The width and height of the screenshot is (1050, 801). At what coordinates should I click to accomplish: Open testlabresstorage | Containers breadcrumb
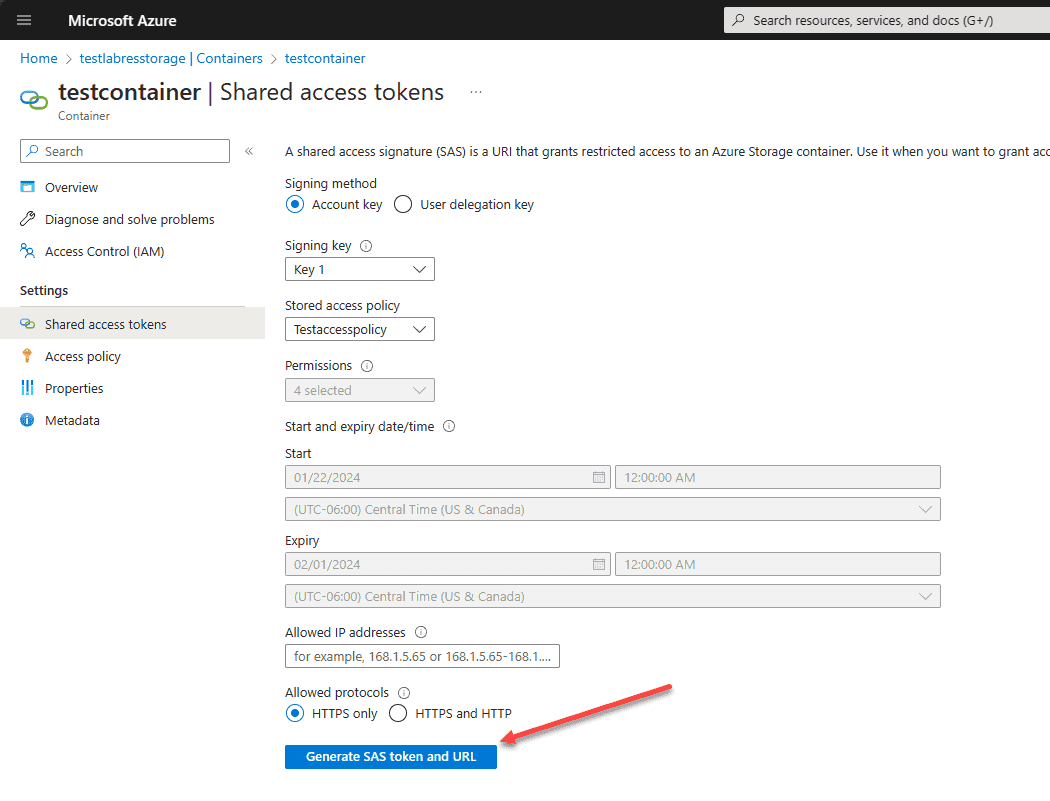[x=171, y=58]
